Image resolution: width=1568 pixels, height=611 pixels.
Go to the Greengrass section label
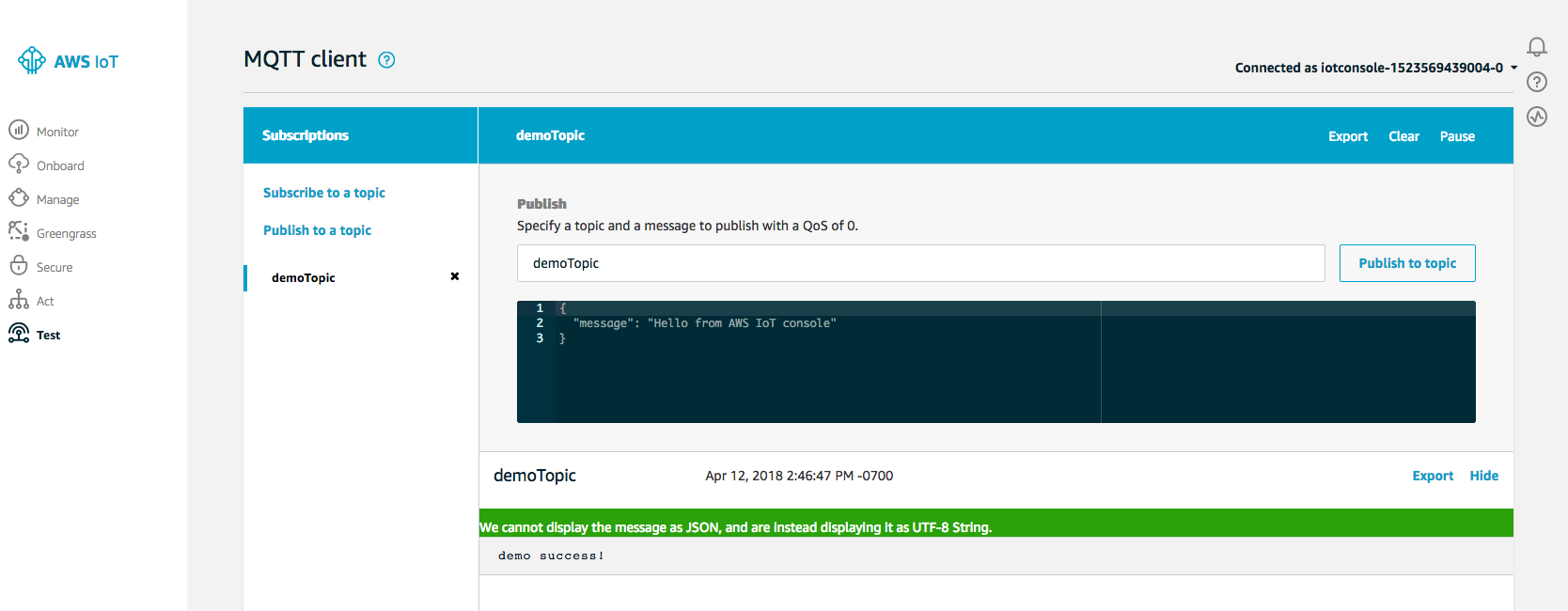coord(67,233)
